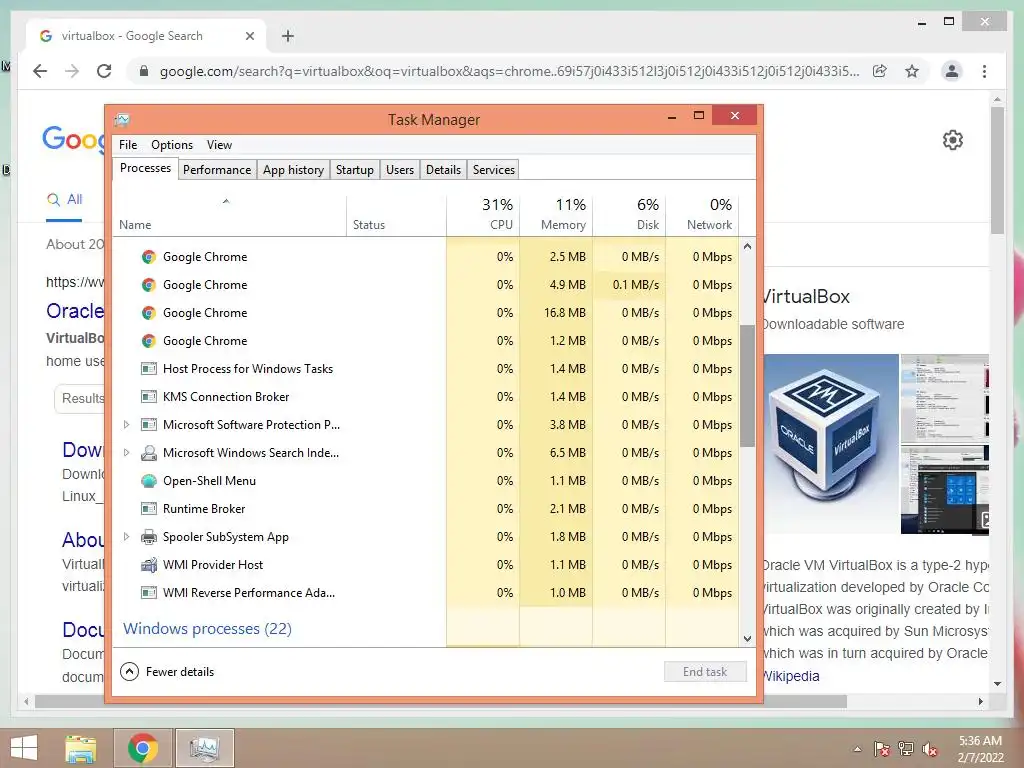Click the Runtime Broker process icon
Image resolution: width=1024 pixels, height=768 pixels.
149,509
